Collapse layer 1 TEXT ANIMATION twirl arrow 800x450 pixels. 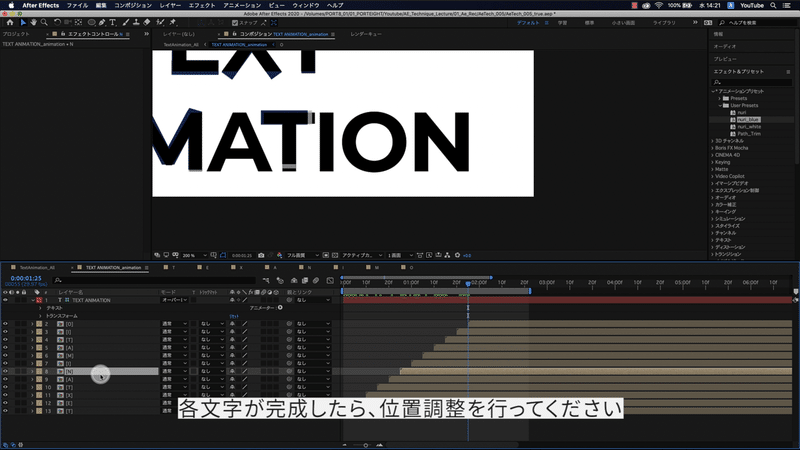[x=33, y=300]
